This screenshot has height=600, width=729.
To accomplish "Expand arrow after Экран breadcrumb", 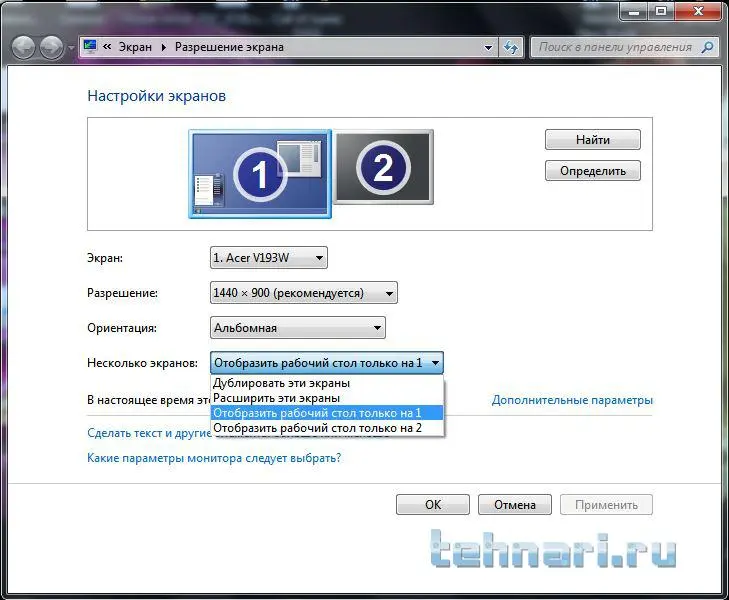I will coord(164,47).
